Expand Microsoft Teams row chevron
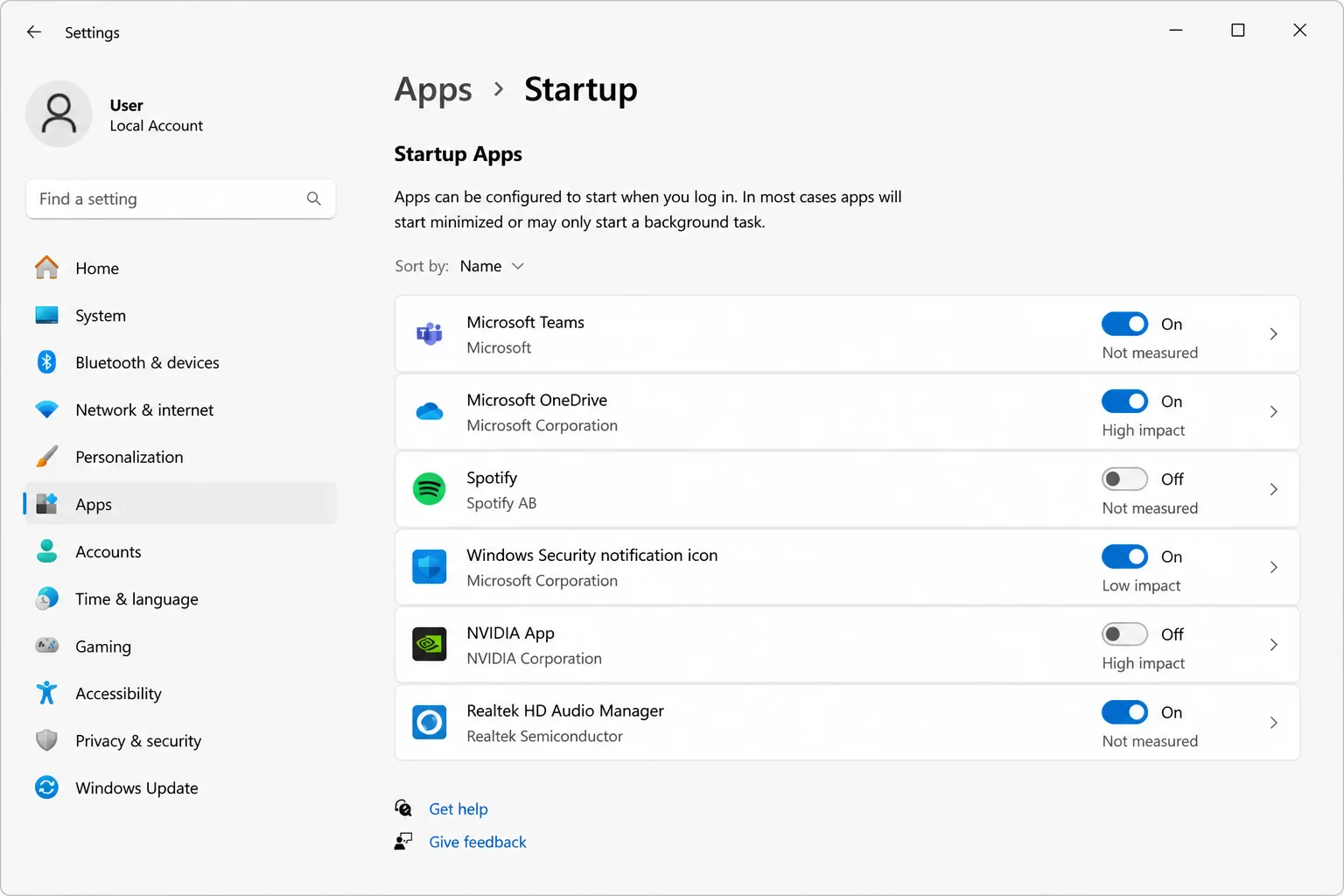The height and width of the screenshot is (896, 1344). (1273, 333)
